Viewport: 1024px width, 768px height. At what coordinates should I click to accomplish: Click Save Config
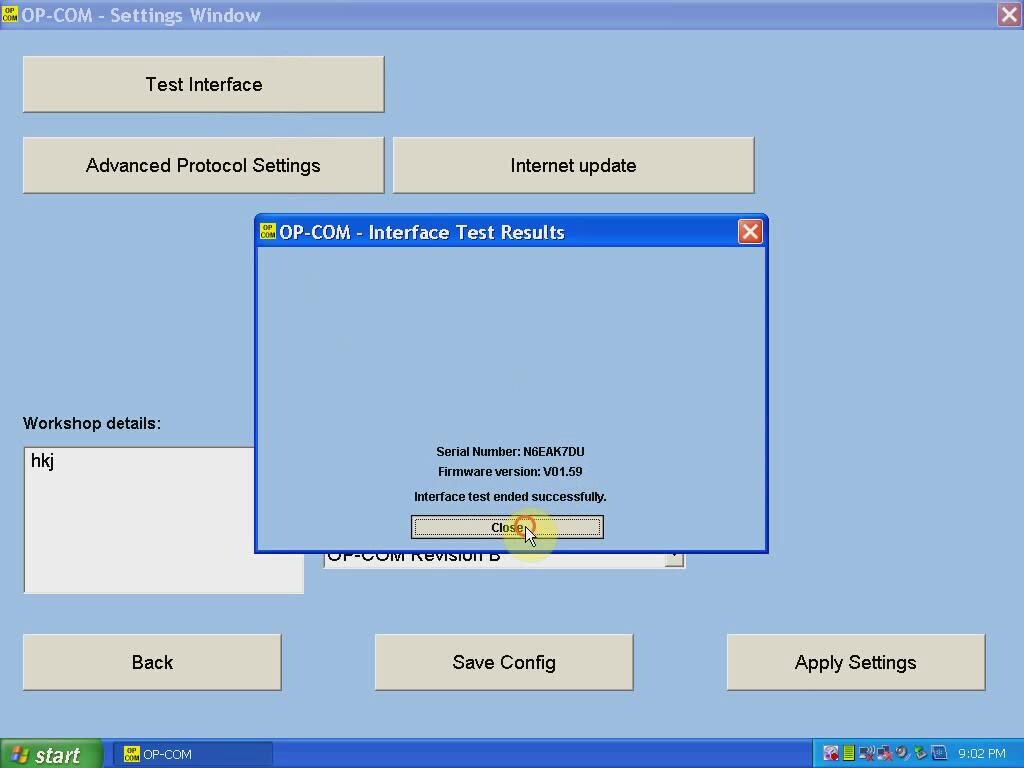504,662
